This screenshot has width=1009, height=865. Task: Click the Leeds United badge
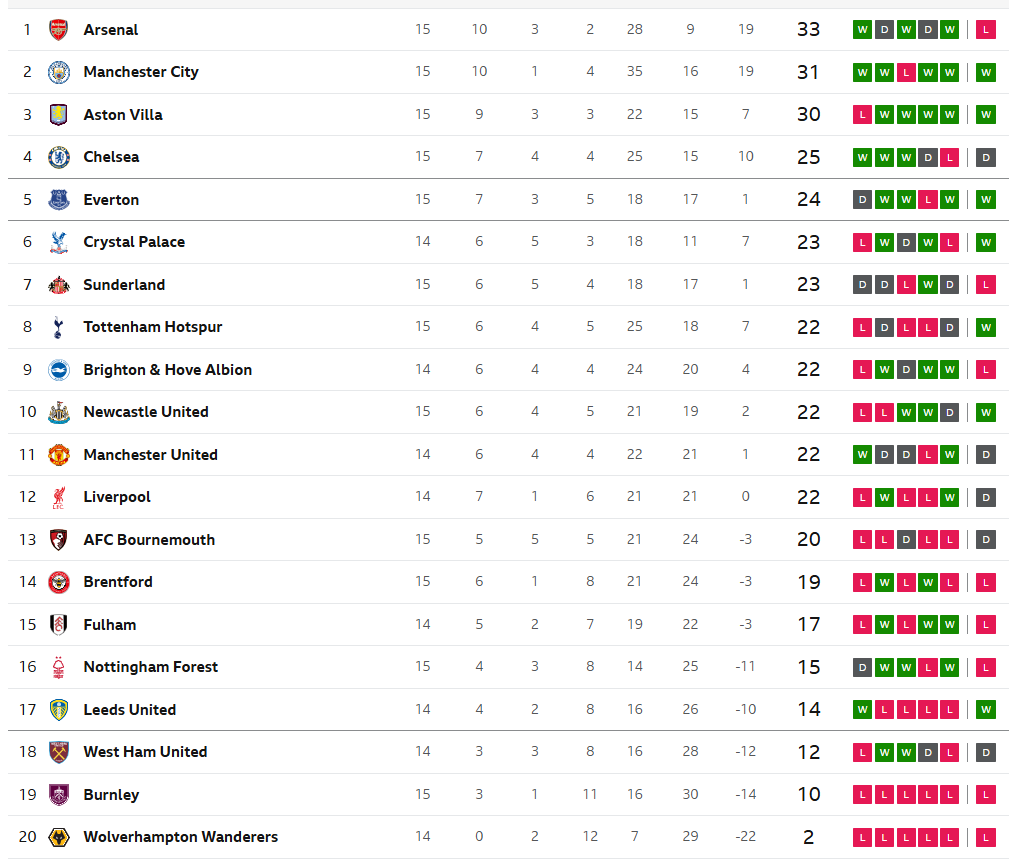(x=59, y=709)
